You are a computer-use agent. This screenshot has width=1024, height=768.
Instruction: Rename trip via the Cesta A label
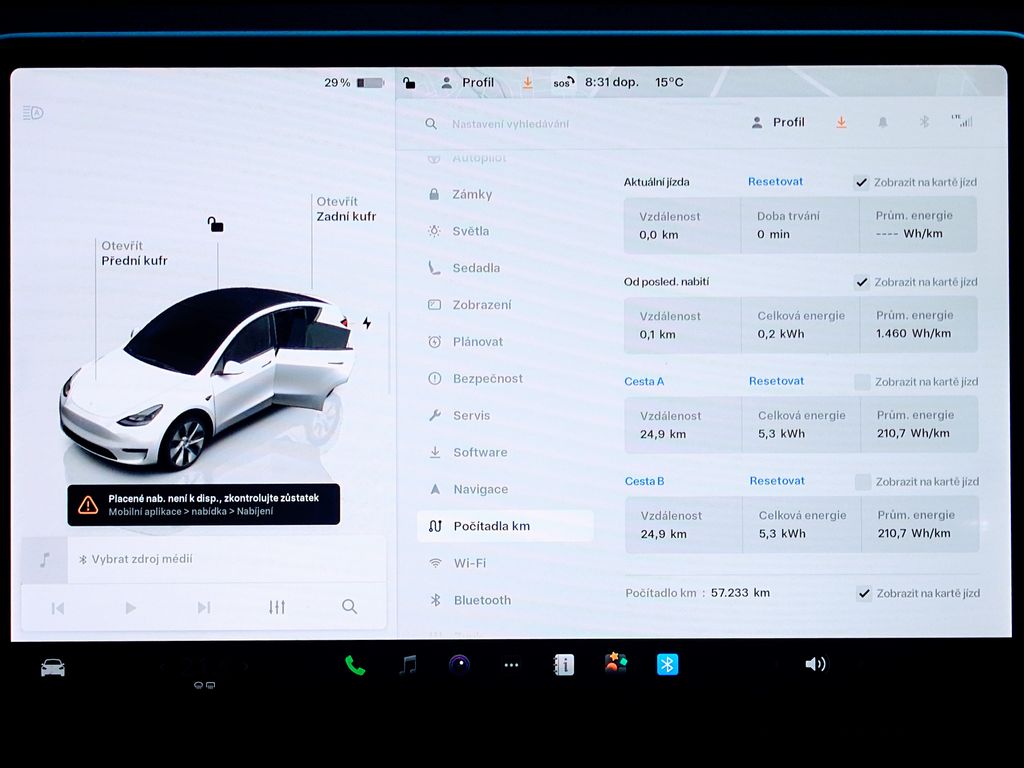point(644,381)
